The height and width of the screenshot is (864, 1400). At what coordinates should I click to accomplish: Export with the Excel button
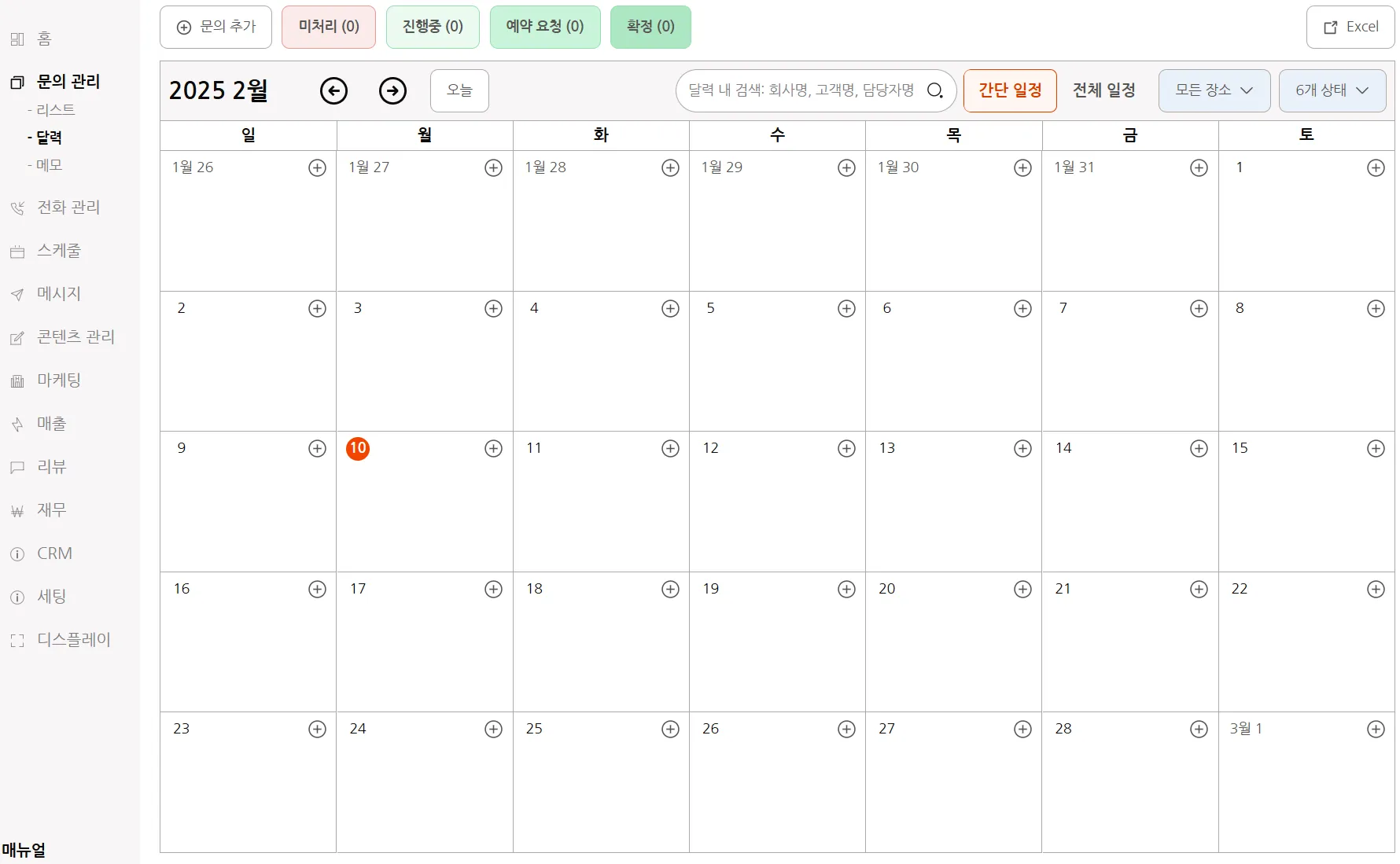click(1350, 27)
